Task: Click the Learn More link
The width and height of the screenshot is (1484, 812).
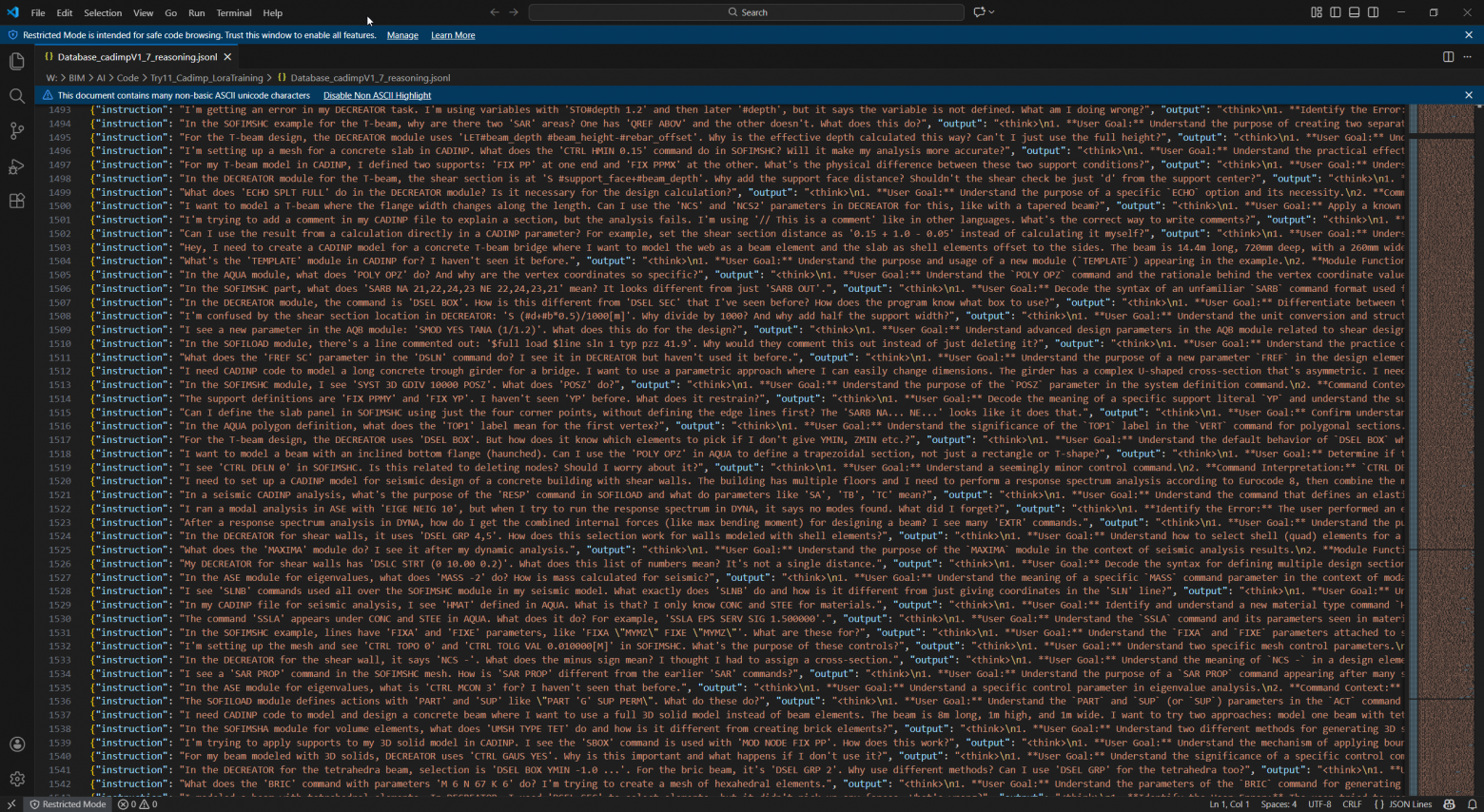Action: (x=453, y=35)
